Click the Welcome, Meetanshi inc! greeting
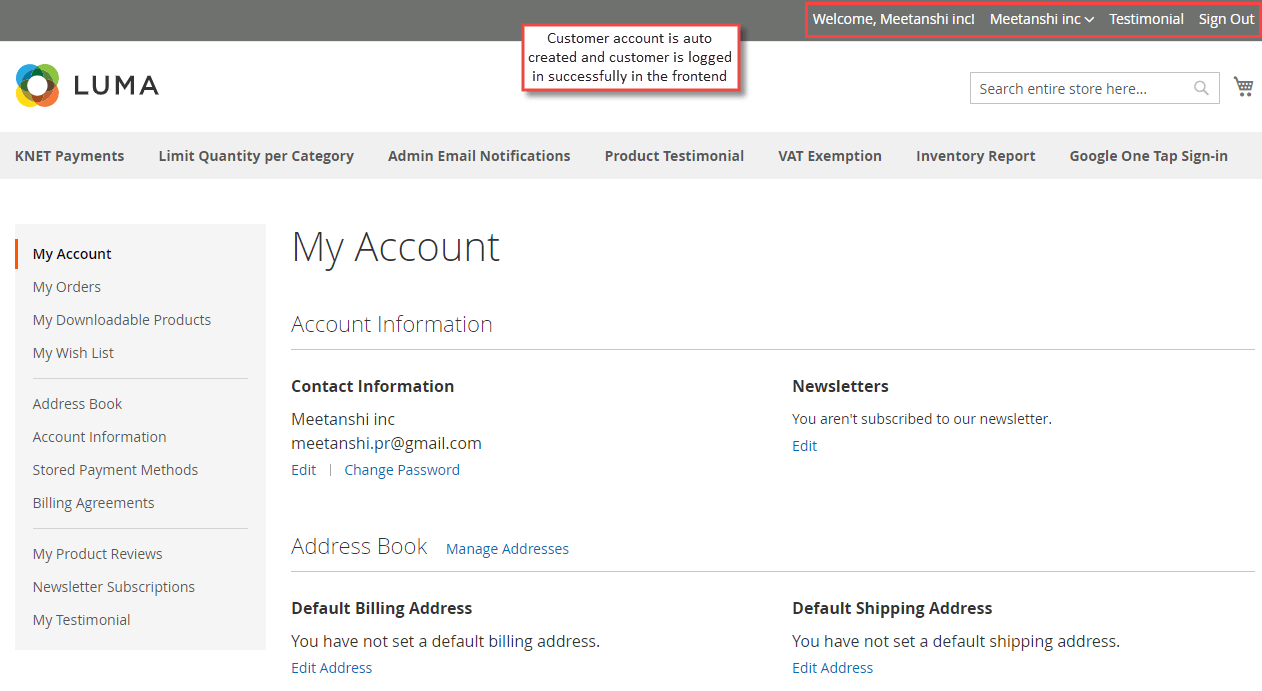Viewport: 1262px width, 691px height. point(893,19)
